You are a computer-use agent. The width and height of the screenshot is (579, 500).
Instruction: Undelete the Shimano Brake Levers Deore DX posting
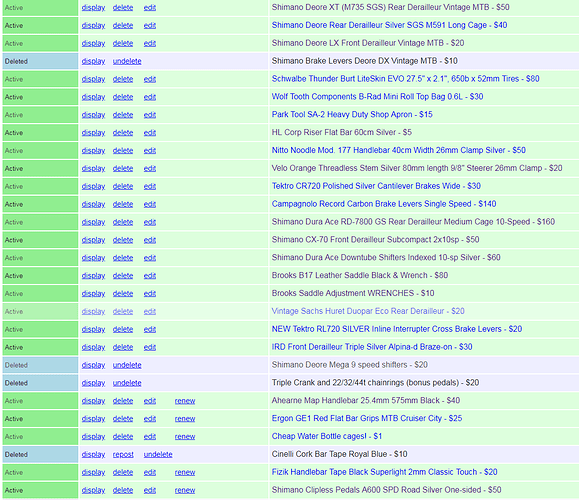tap(127, 61)
